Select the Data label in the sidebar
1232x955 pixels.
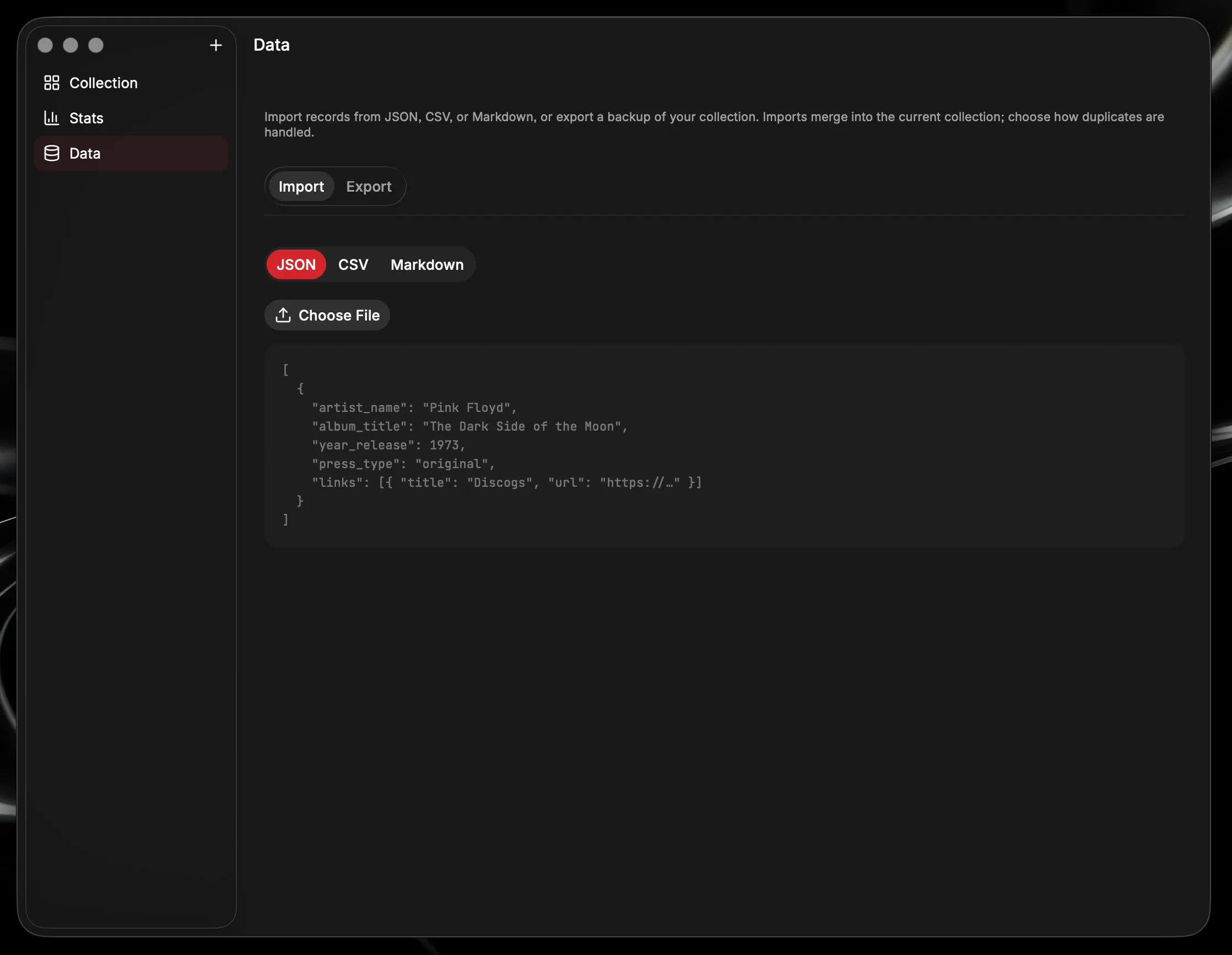click(85, 153)
